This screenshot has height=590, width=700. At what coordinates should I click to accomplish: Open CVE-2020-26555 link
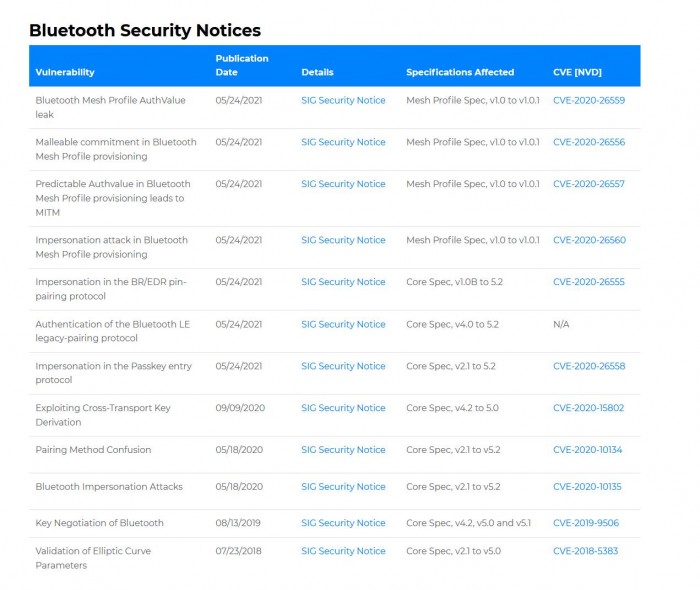[588, 282]
